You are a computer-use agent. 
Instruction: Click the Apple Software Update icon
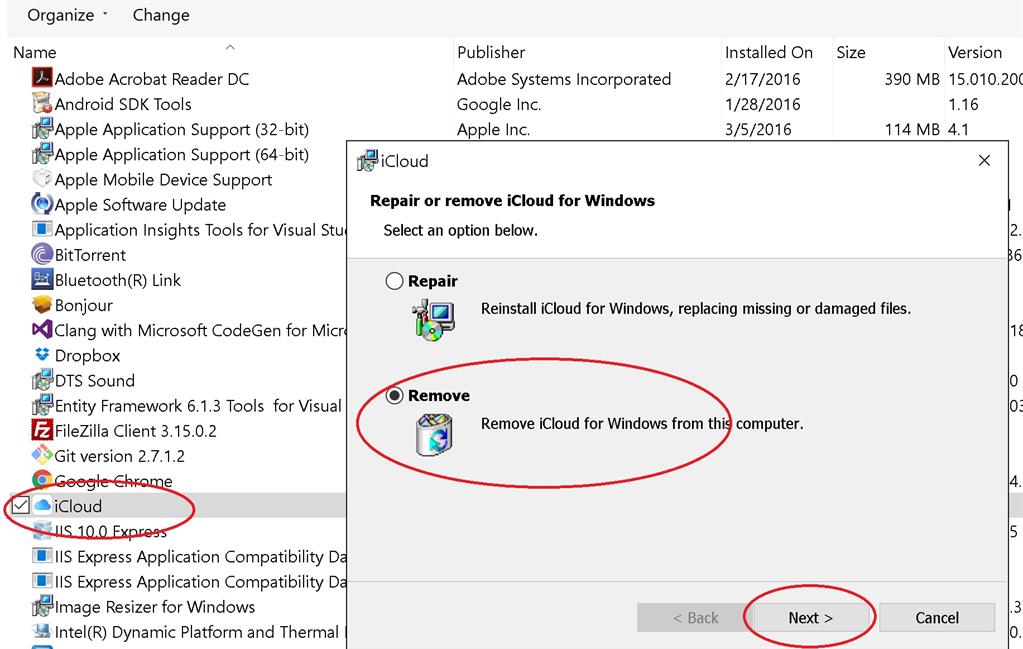[42, 205]
